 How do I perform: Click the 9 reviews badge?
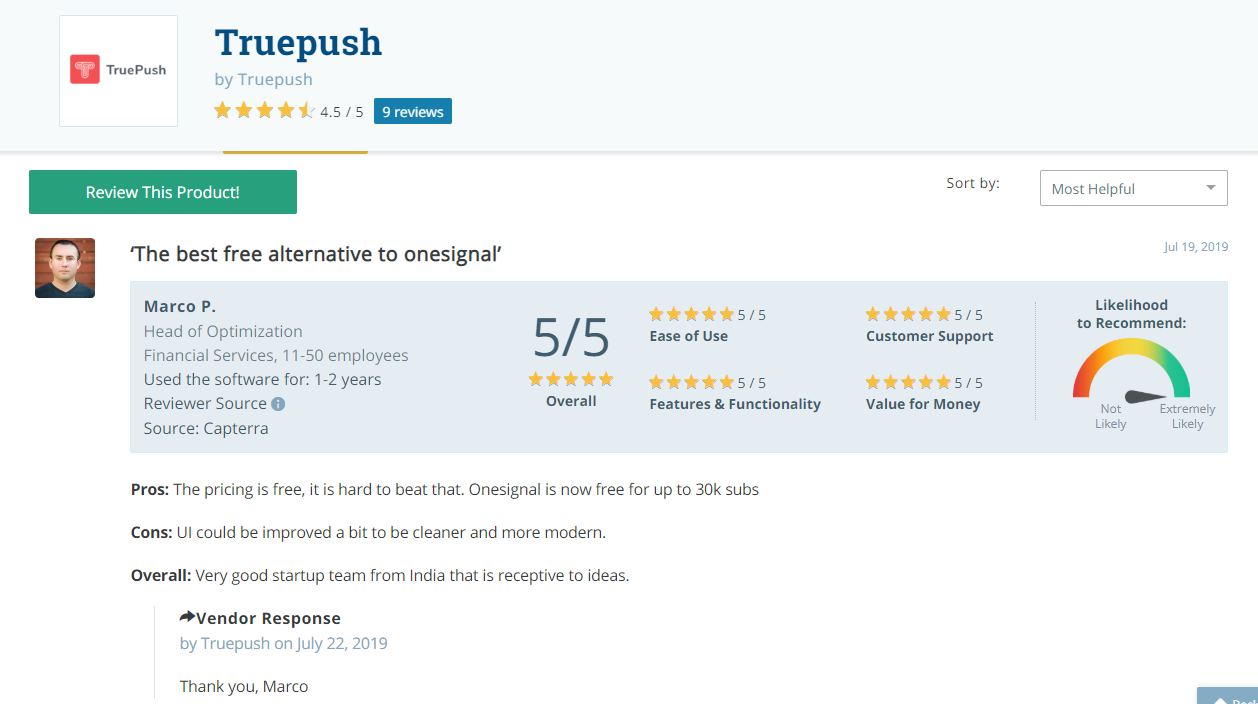pos(413,111)
